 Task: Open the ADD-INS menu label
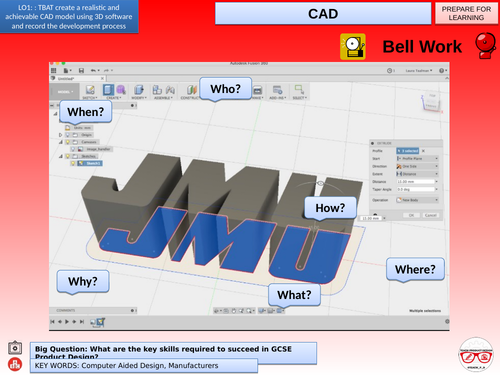point(278,98)
